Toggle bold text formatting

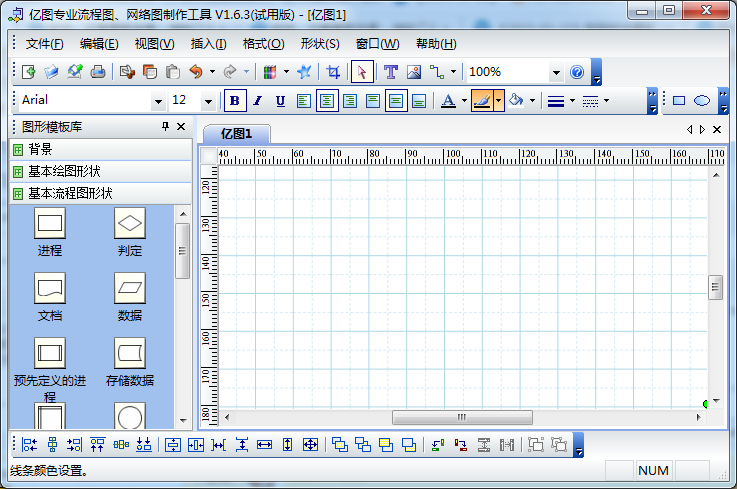[x=235, y=100]
